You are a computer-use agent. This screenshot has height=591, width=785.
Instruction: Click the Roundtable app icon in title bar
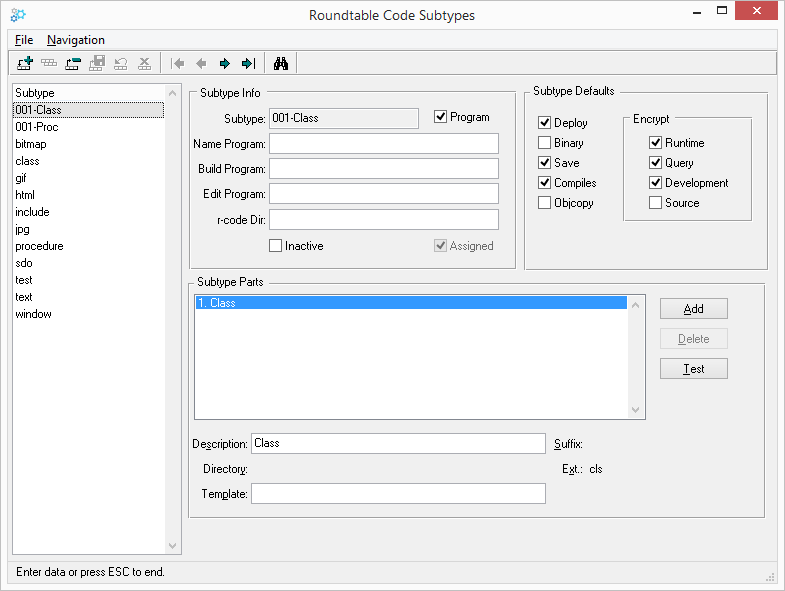coord(18,15)
